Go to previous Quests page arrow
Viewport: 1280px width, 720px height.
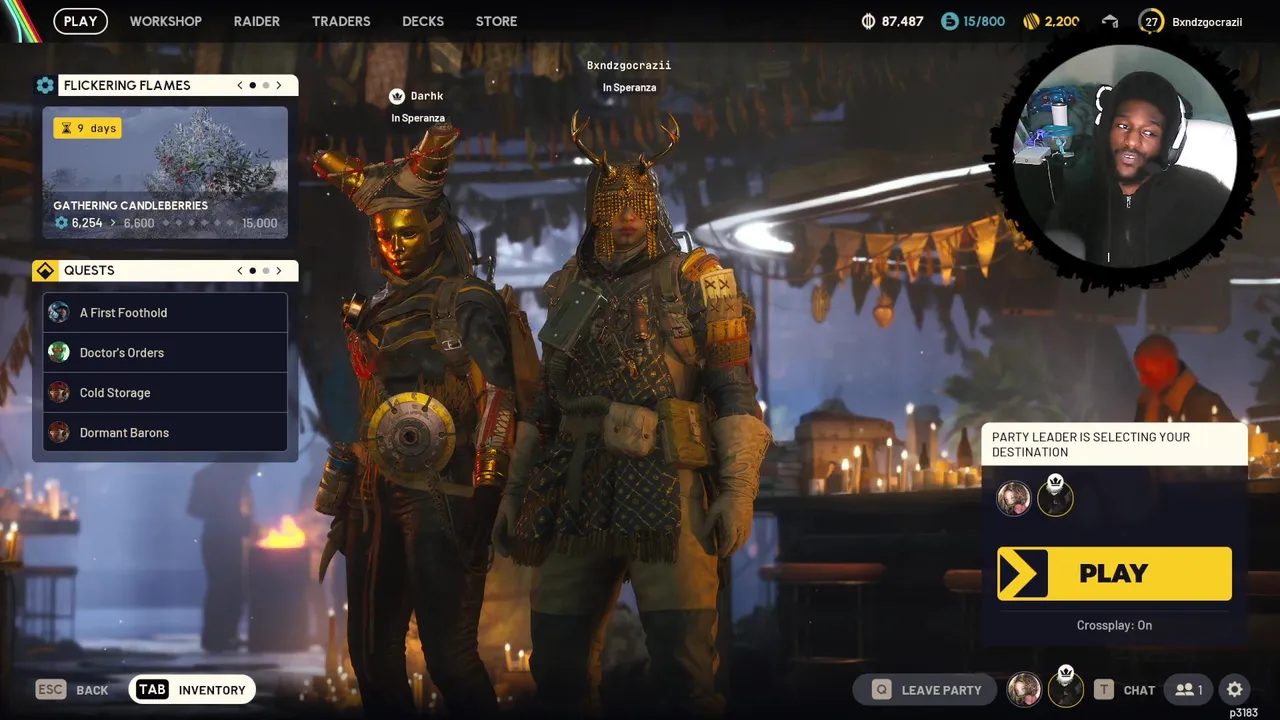[x=240, y=270]
